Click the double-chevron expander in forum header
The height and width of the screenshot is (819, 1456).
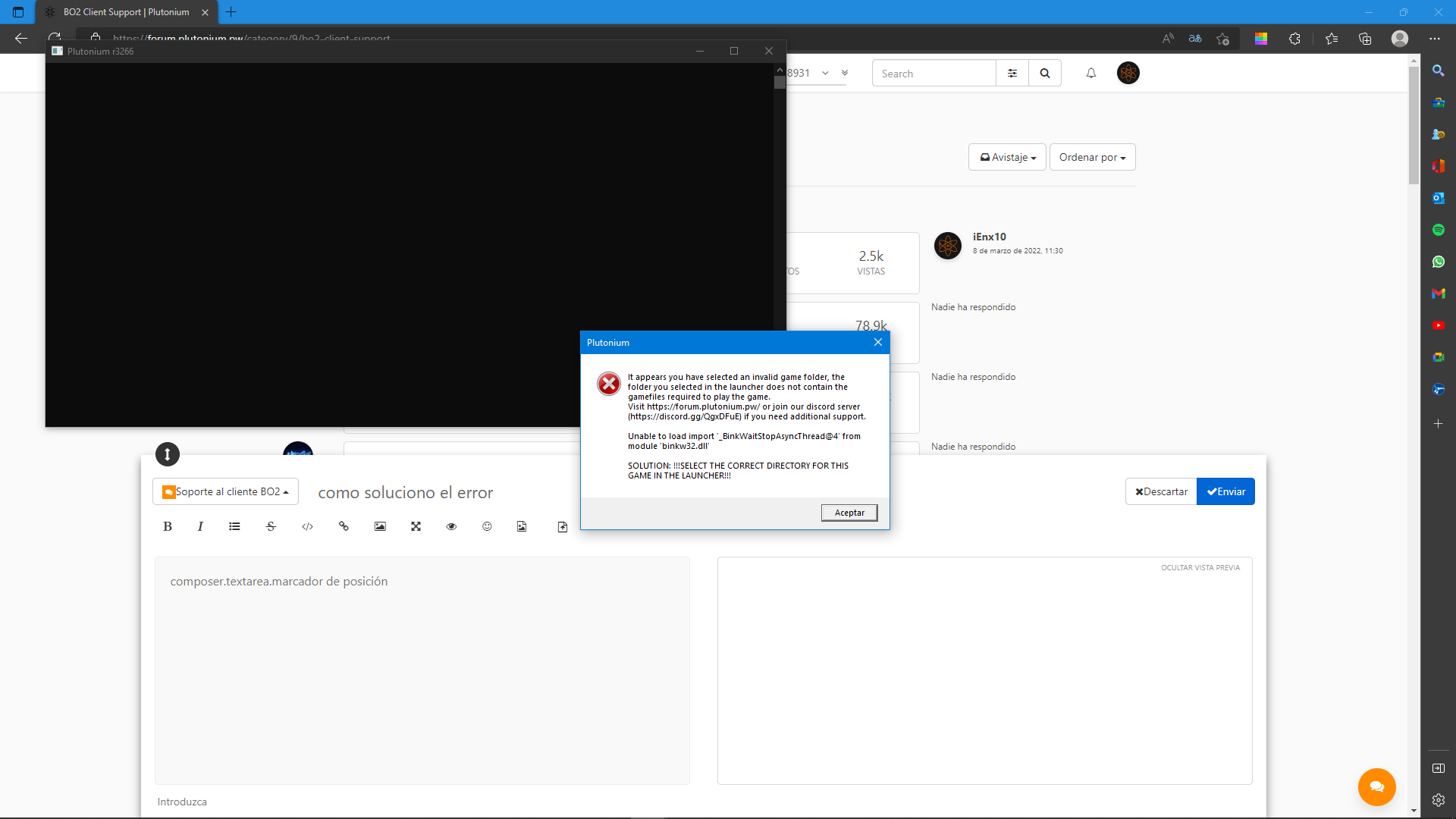click(x=845, y=73)
